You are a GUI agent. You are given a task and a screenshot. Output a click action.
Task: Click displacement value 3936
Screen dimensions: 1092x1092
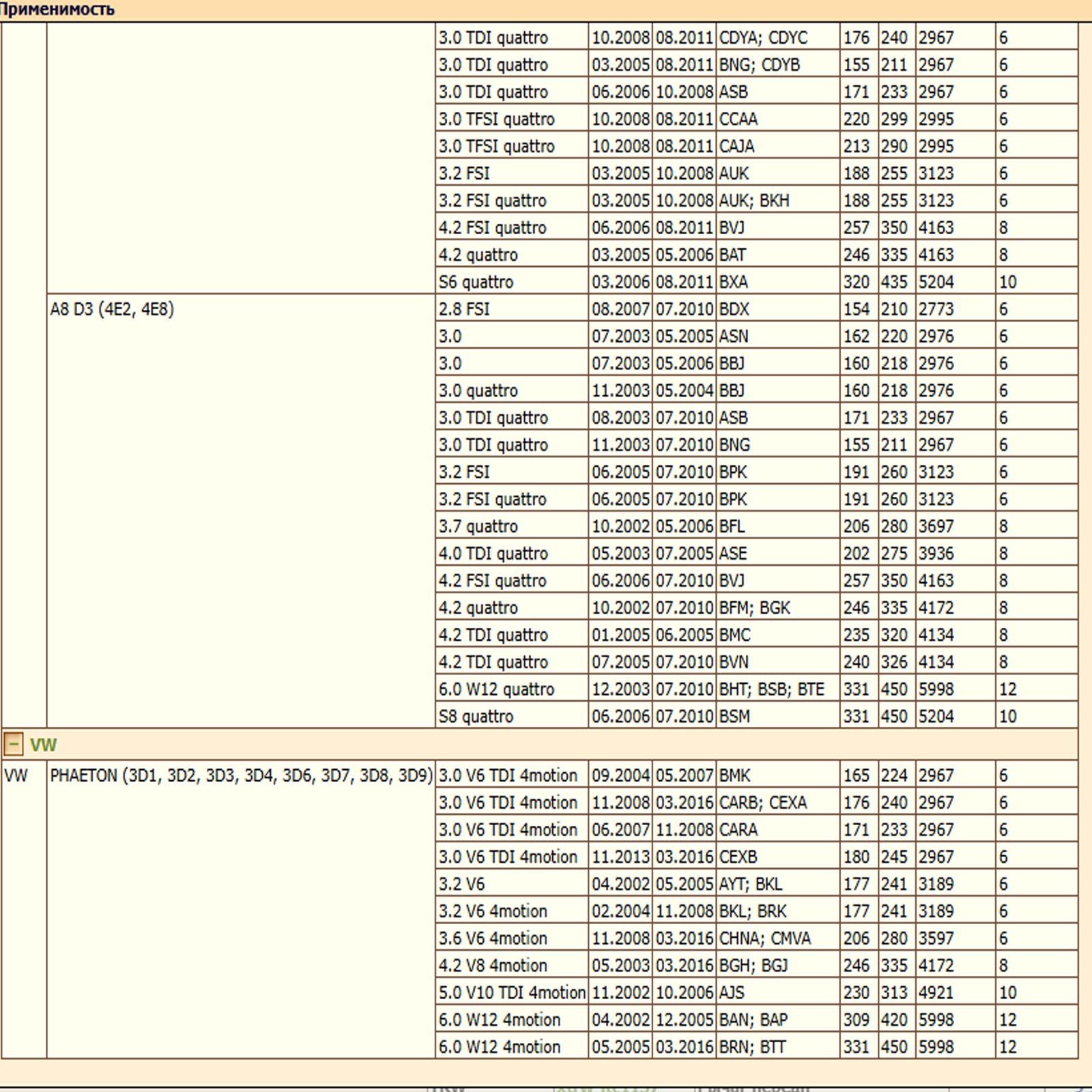(936, 554)
